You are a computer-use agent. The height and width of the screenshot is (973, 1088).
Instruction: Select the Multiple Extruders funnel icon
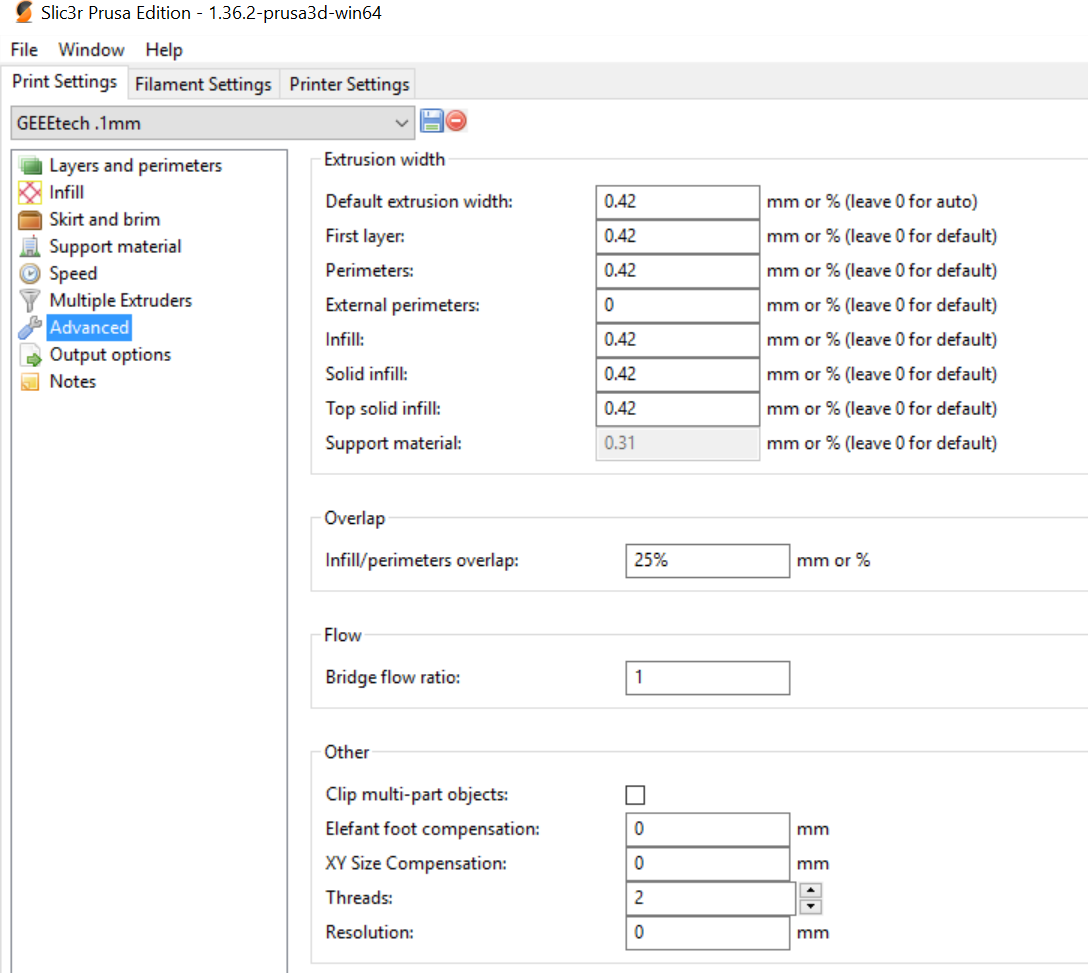(x=31, y=301)
